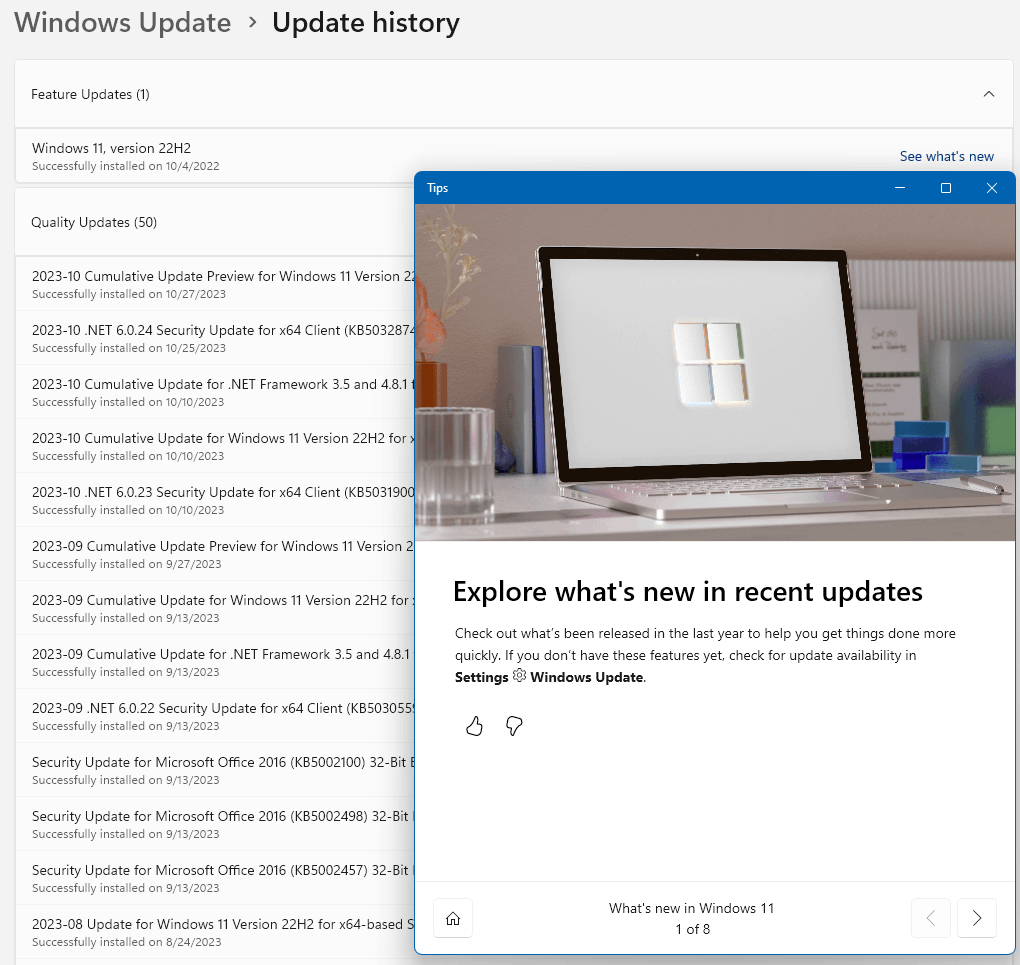Open the See what's new link
Screen dimensions: 1020x965
tap(946, 156)
